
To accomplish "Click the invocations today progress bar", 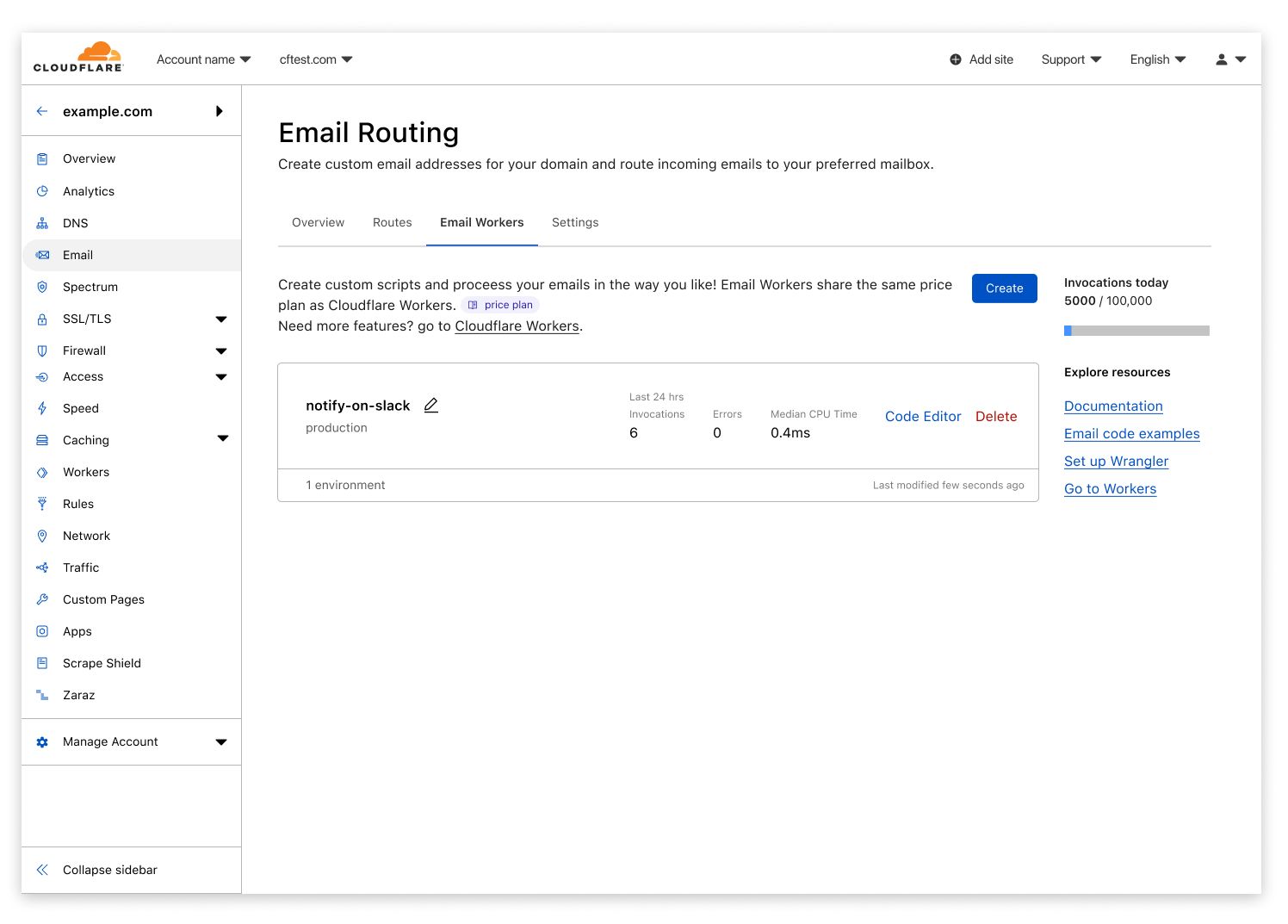I will click(x=1136, y=331).
